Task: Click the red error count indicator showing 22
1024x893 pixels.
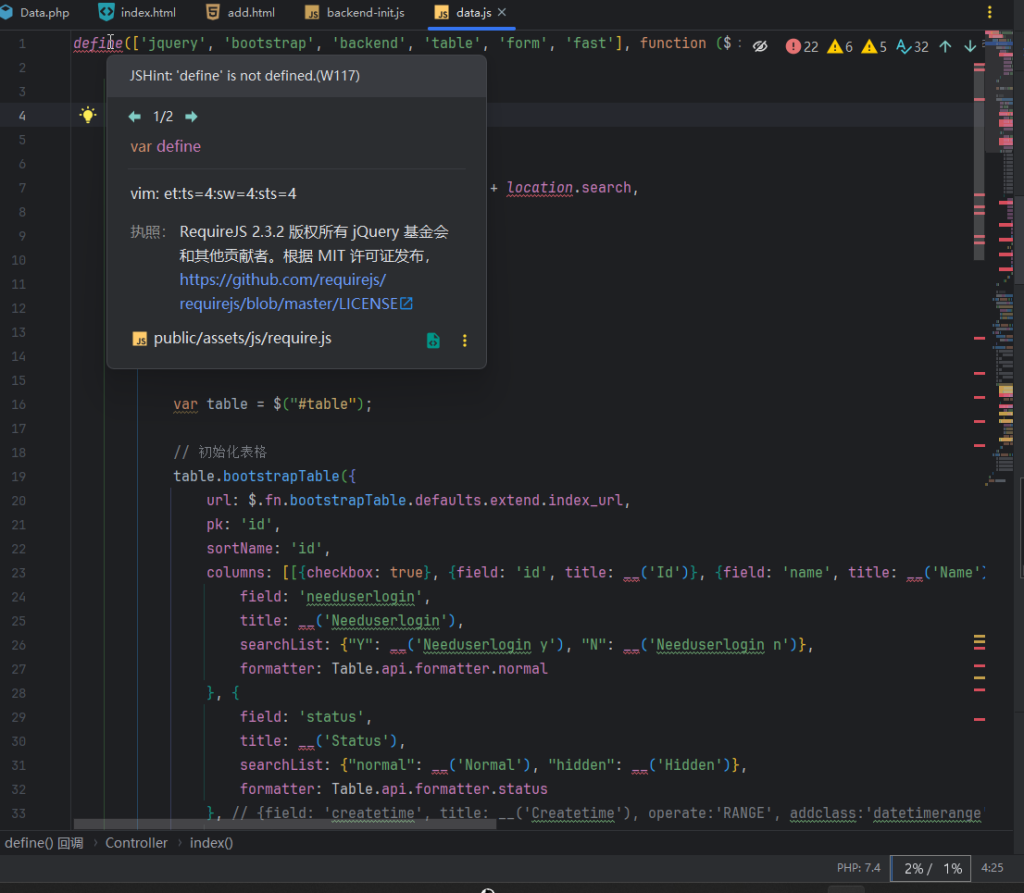Action: (802, 46)
